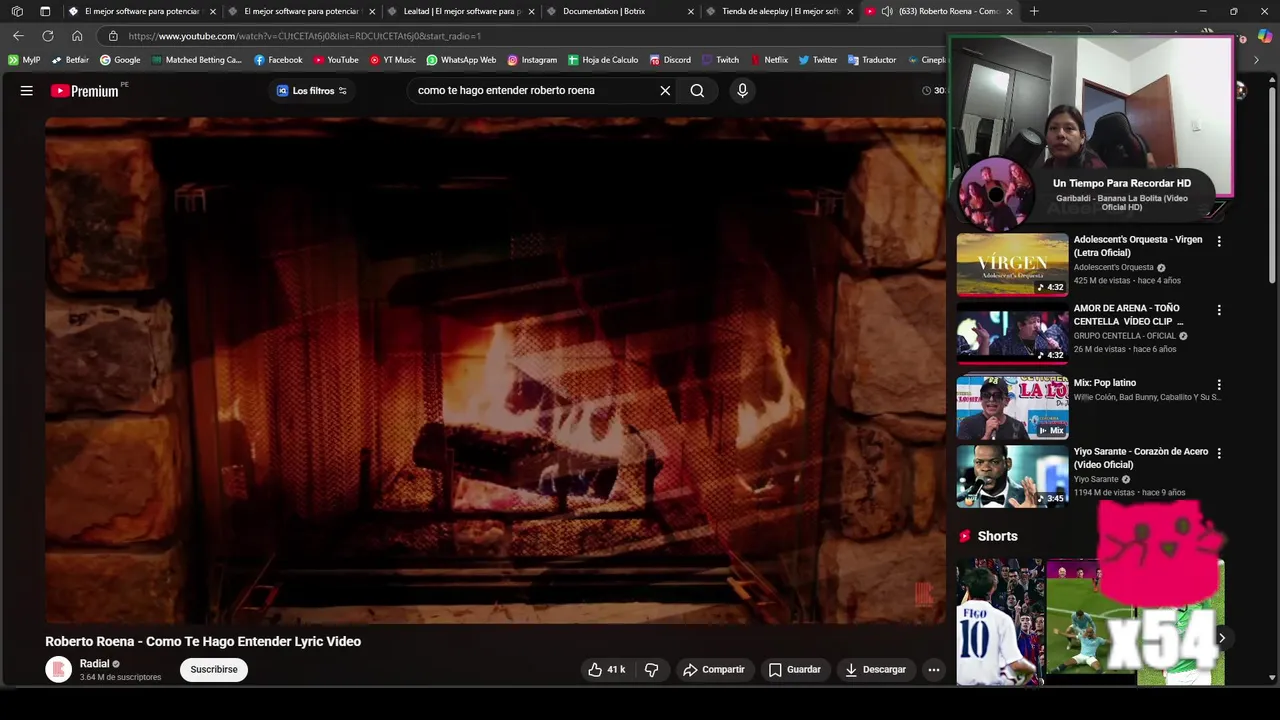This screenshot has height=720, width=1280.
Task: Expand the bookmarks bar overflow chevron
Action: (x=1256, y=60)
